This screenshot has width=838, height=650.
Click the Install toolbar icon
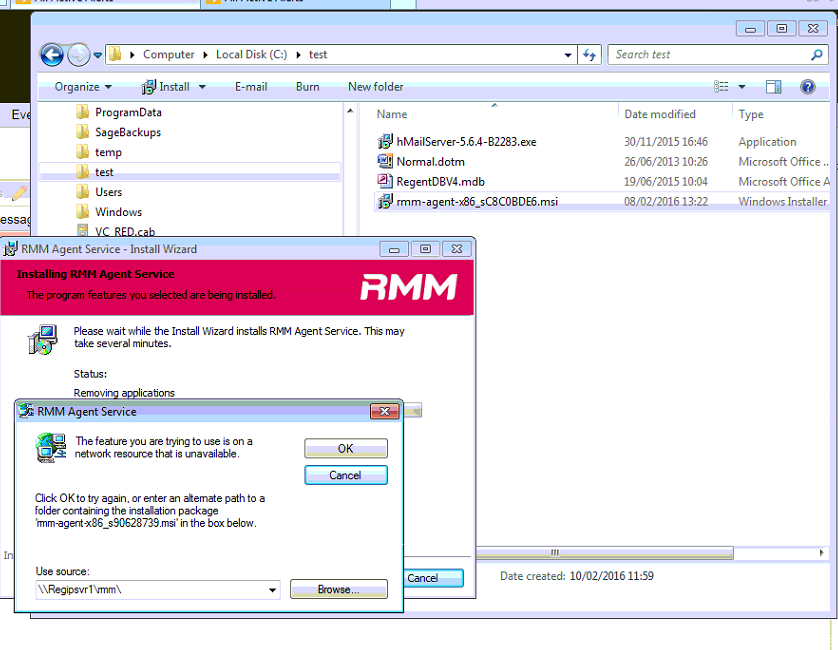click(x=149, y=87)
